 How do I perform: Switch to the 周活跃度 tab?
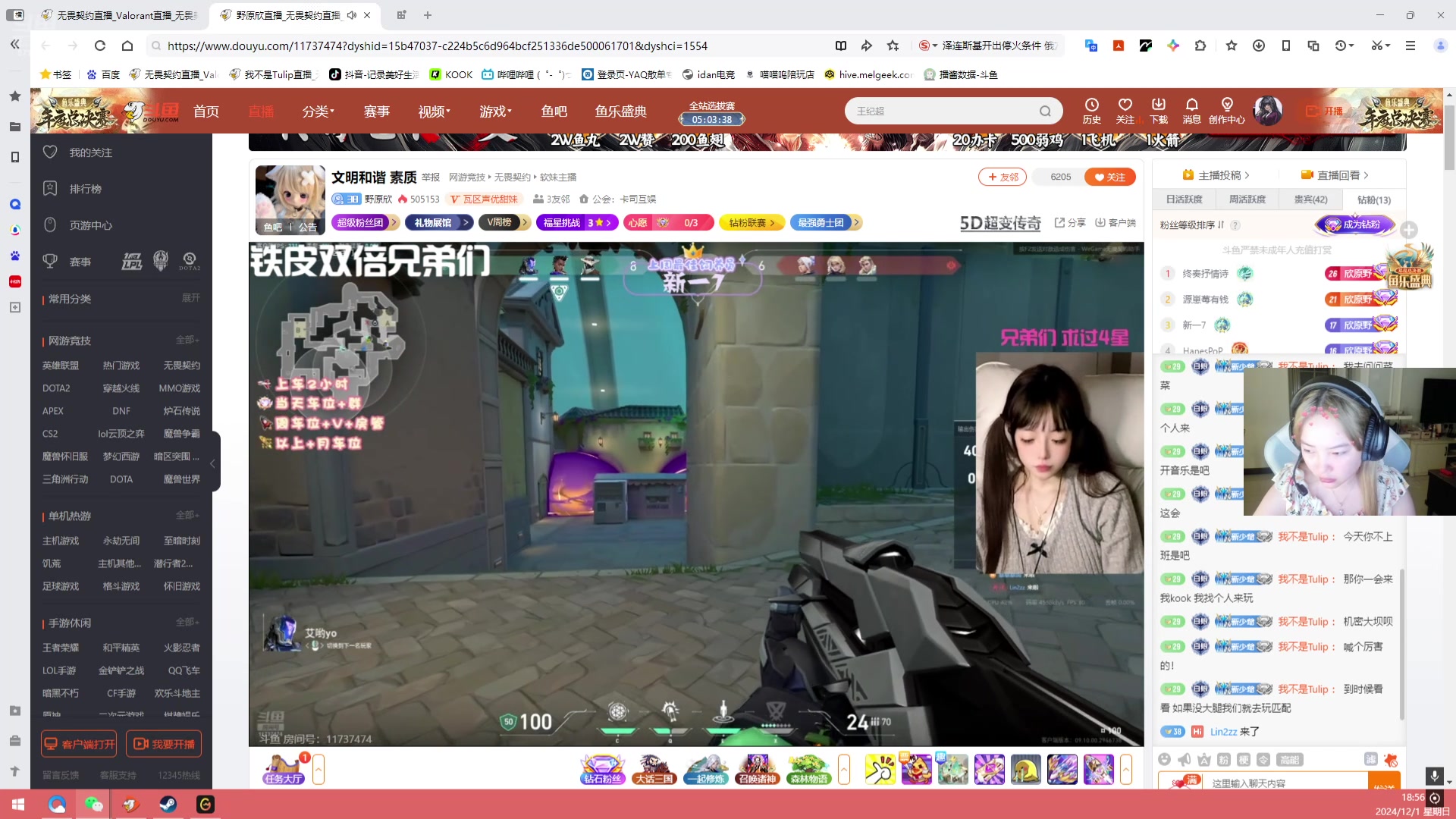coord(1247,199)
